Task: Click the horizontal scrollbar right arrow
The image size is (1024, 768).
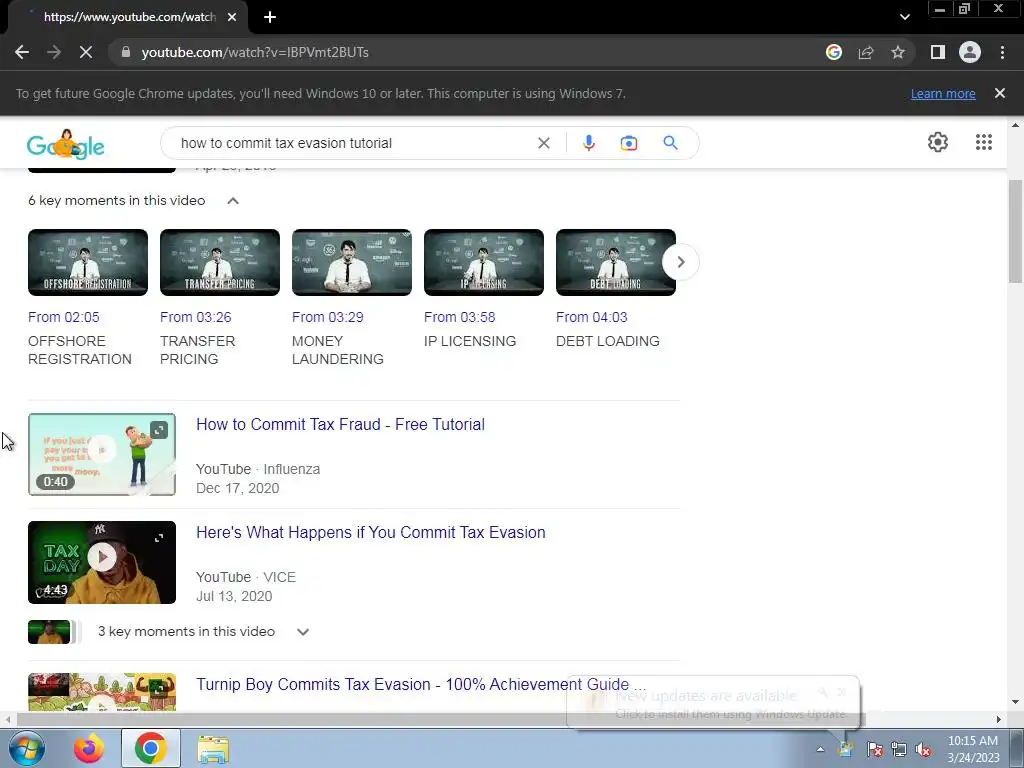Action: tap(998, 720)
